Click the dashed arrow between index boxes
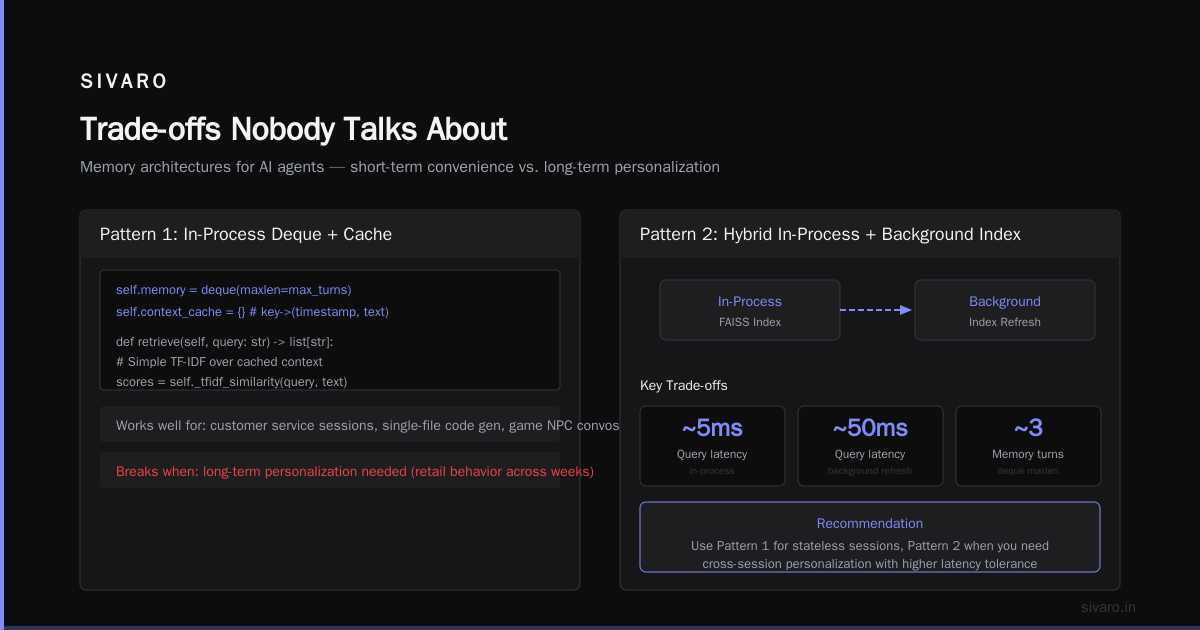 point(876,310)
